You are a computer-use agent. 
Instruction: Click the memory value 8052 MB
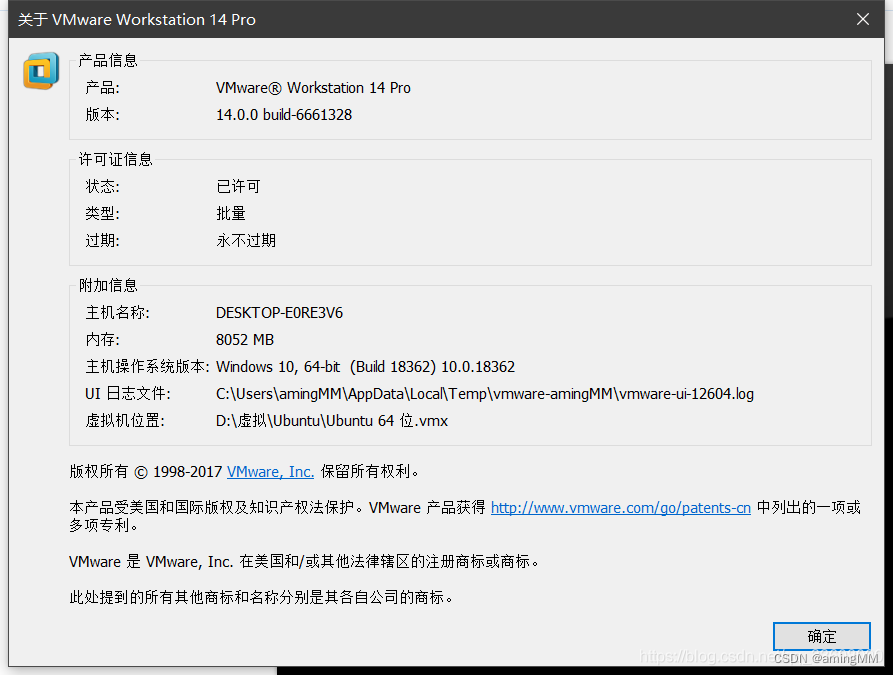245,340
